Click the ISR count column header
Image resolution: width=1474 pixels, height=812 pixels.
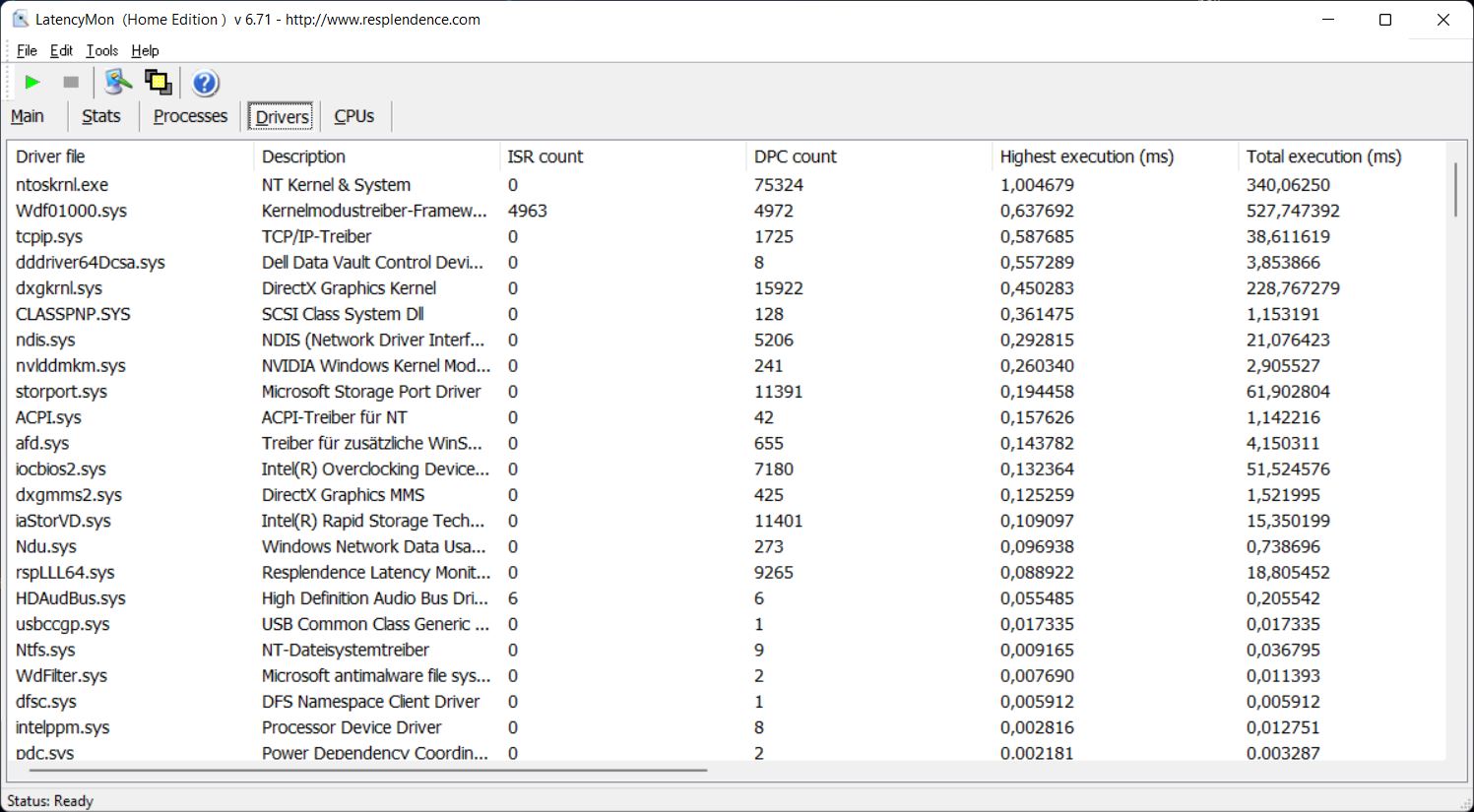[545, 156]
